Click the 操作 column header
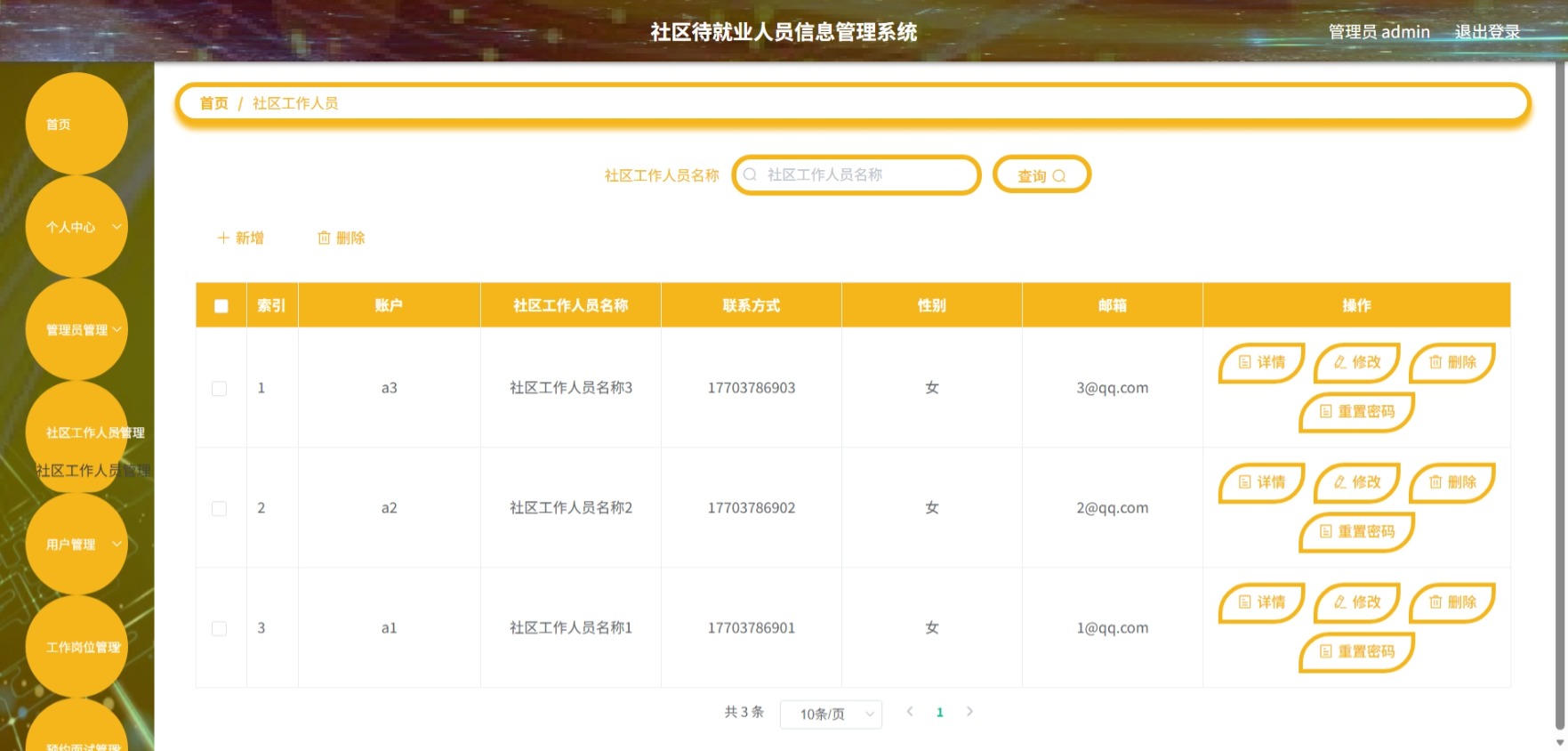Viewport: 1568px width, 751px height. [x=1357, y=305]
